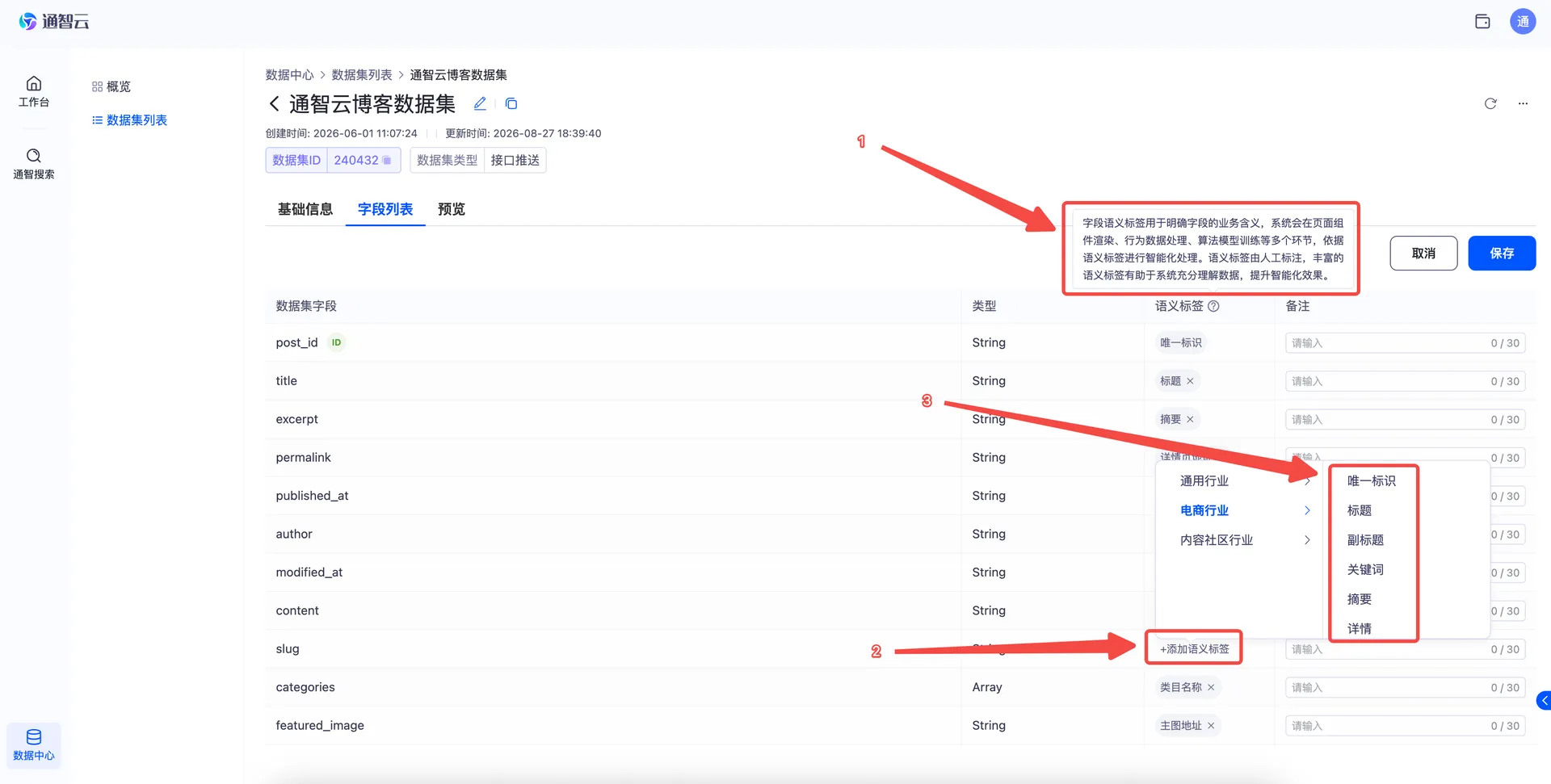This screenshot has width=1551, height=784.
Task: Click 数据集列表 breadcrumb link
Action: click(362, 74)
